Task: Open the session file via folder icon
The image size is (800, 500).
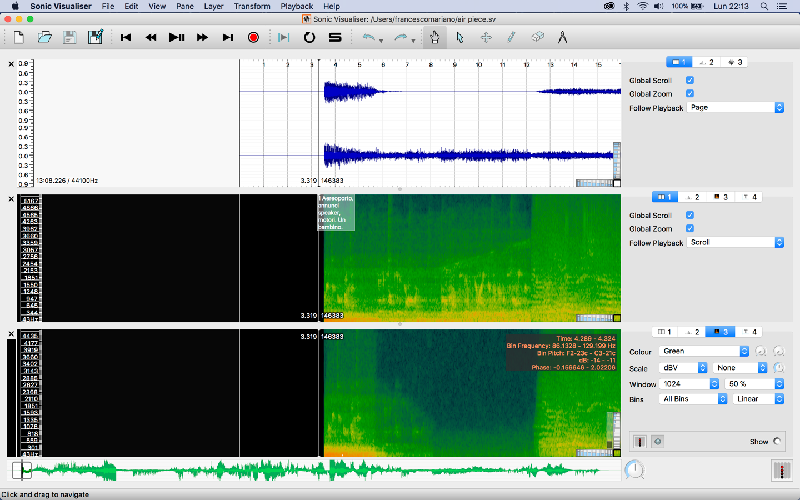Action: coord(44,38)
